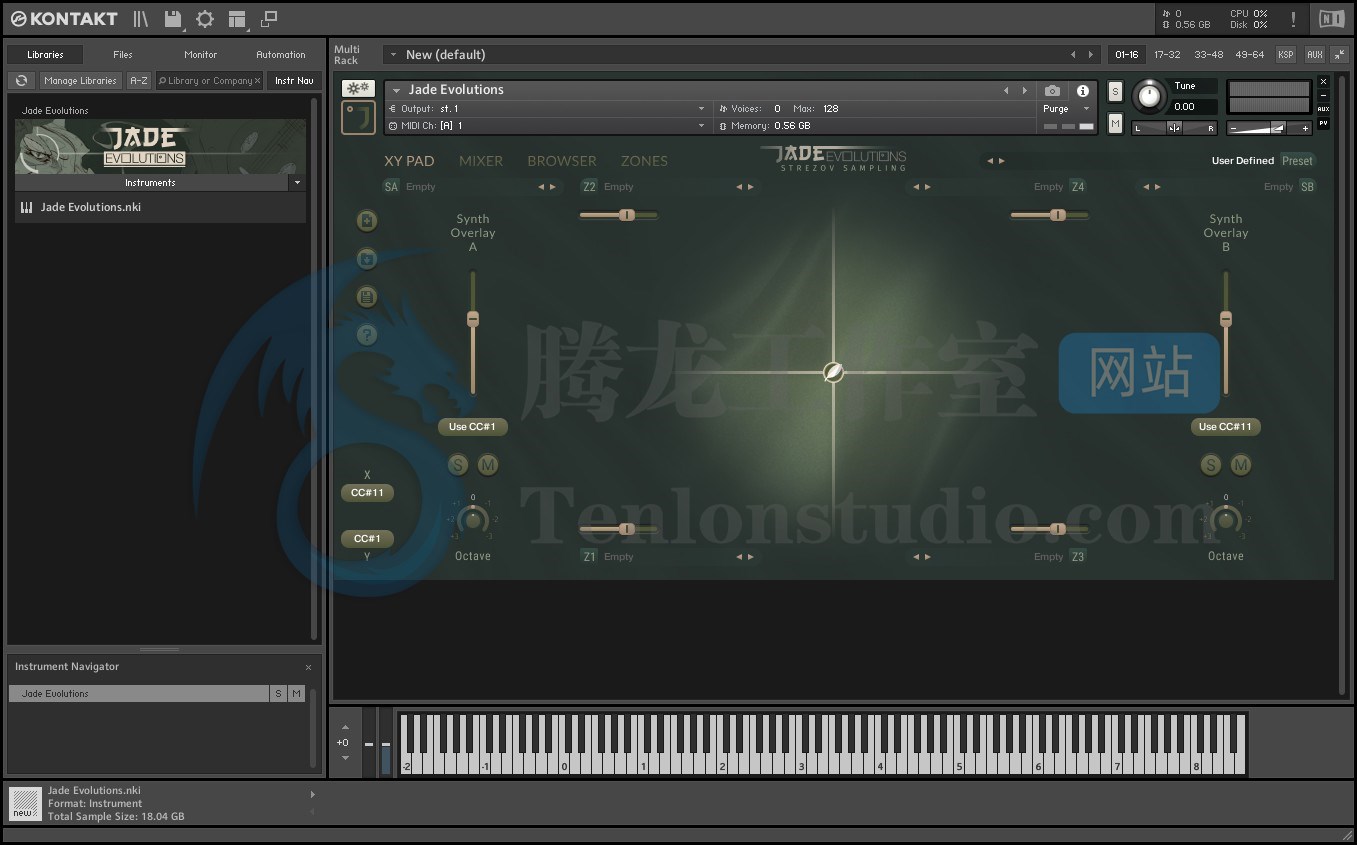Click the XY pad center leaf cursor

[833, 373]
